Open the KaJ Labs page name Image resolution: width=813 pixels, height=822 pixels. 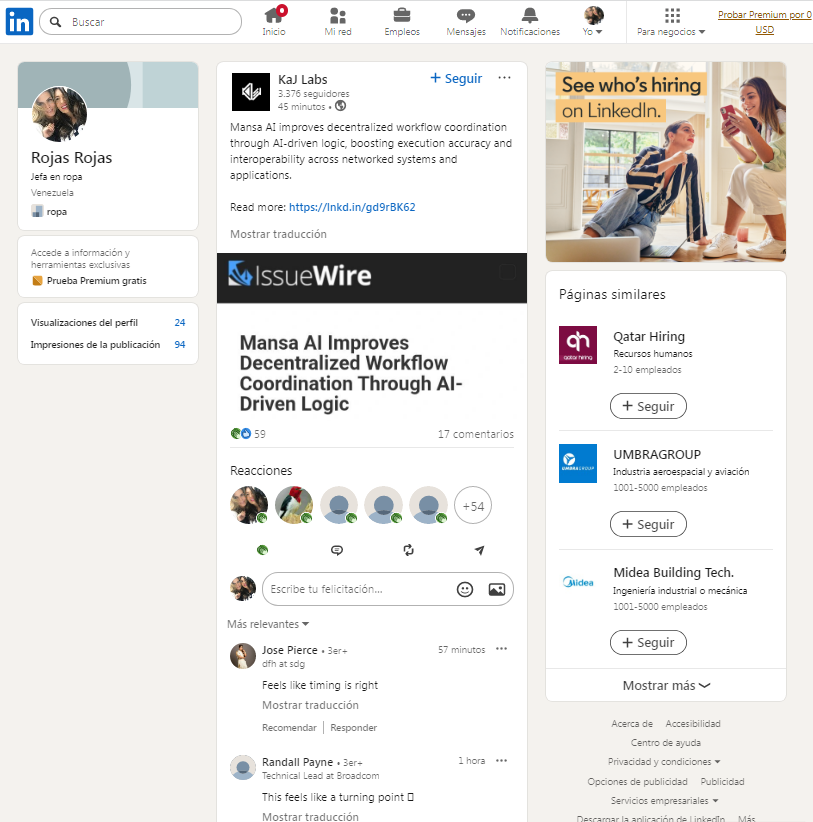pyautogui.click(x=302, y=80)
